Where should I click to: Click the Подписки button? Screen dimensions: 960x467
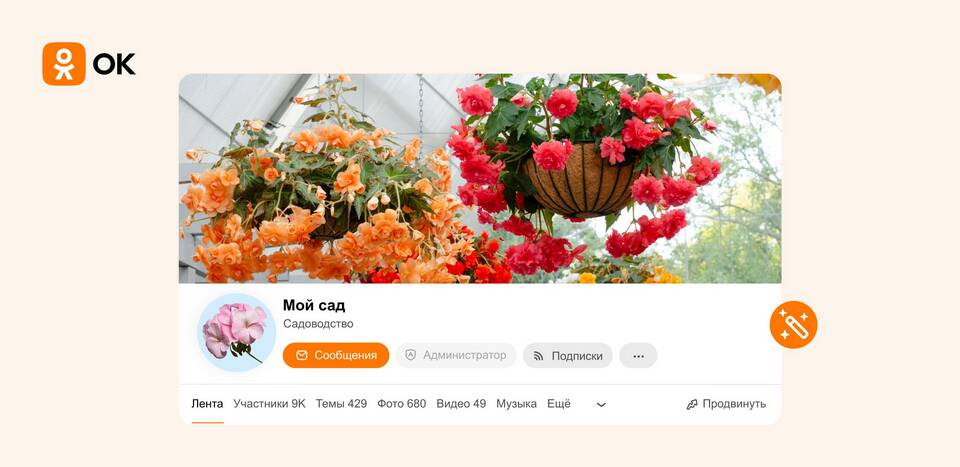pyautogui.click(x=568, y=356)
